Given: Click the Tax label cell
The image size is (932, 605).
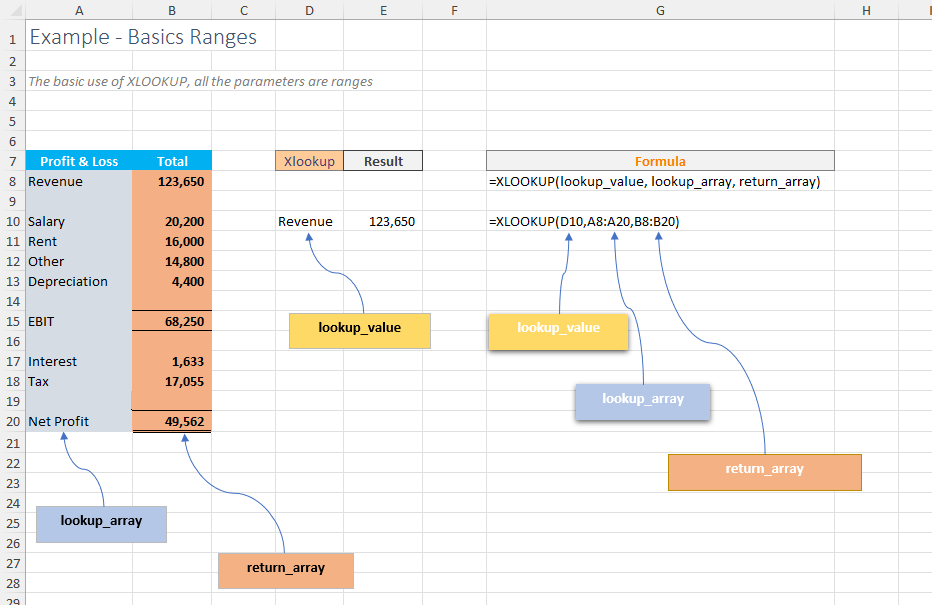Looking at the screenshot, I should click(x=79, y=382).
